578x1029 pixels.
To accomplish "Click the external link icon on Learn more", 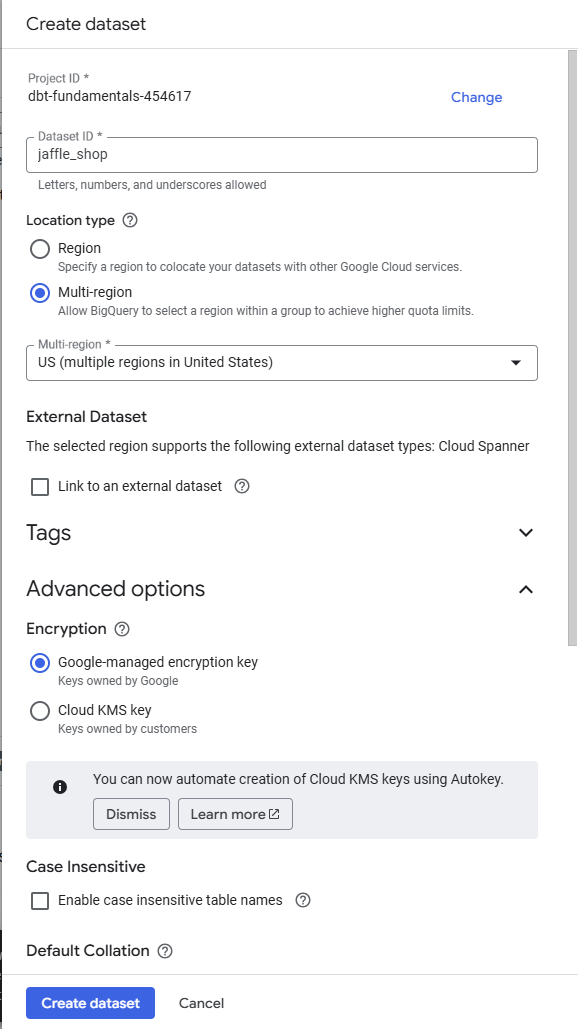I will click(x=274, y=814).
